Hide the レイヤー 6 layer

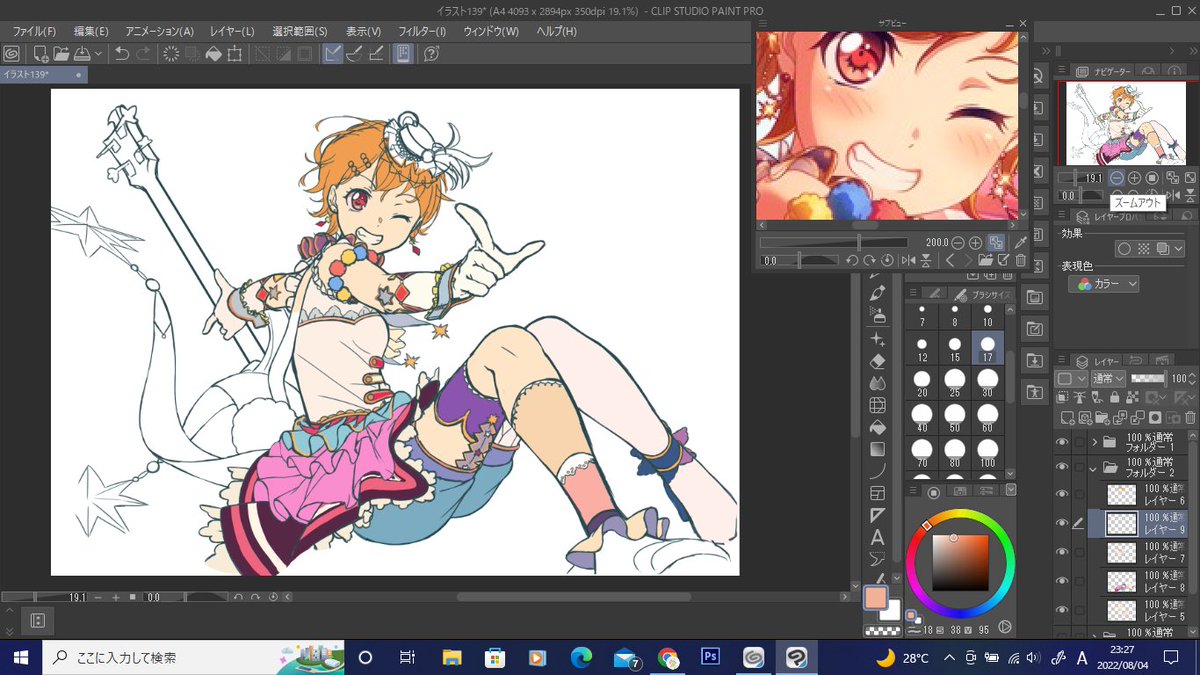click(1062, 494)
